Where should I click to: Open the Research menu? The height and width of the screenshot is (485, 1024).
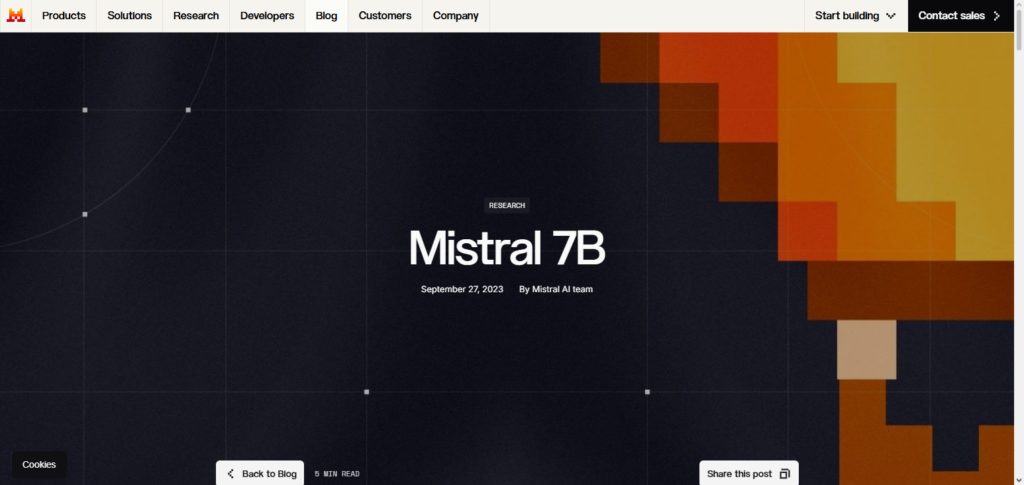click(196, 16)
